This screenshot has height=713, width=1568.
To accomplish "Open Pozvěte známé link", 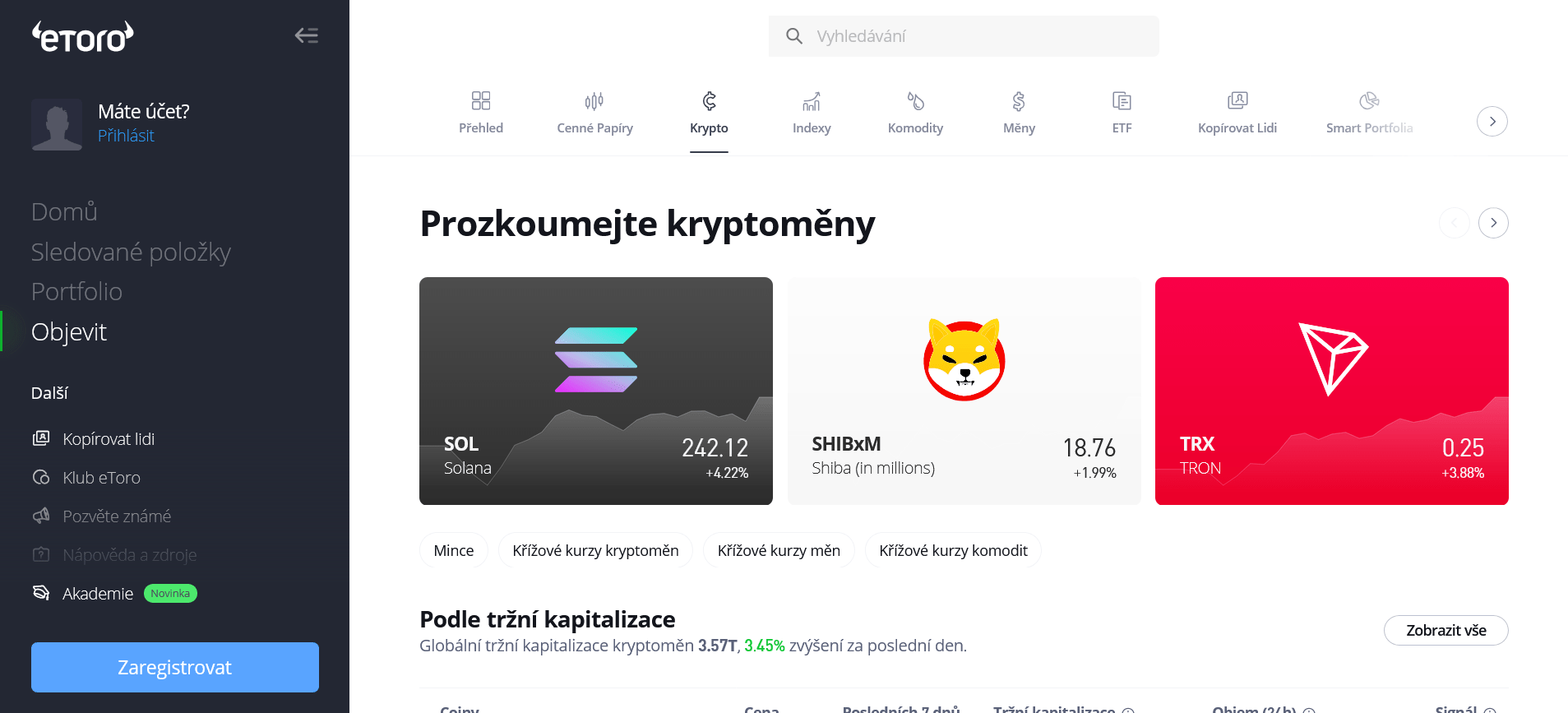I will (117, 516).
